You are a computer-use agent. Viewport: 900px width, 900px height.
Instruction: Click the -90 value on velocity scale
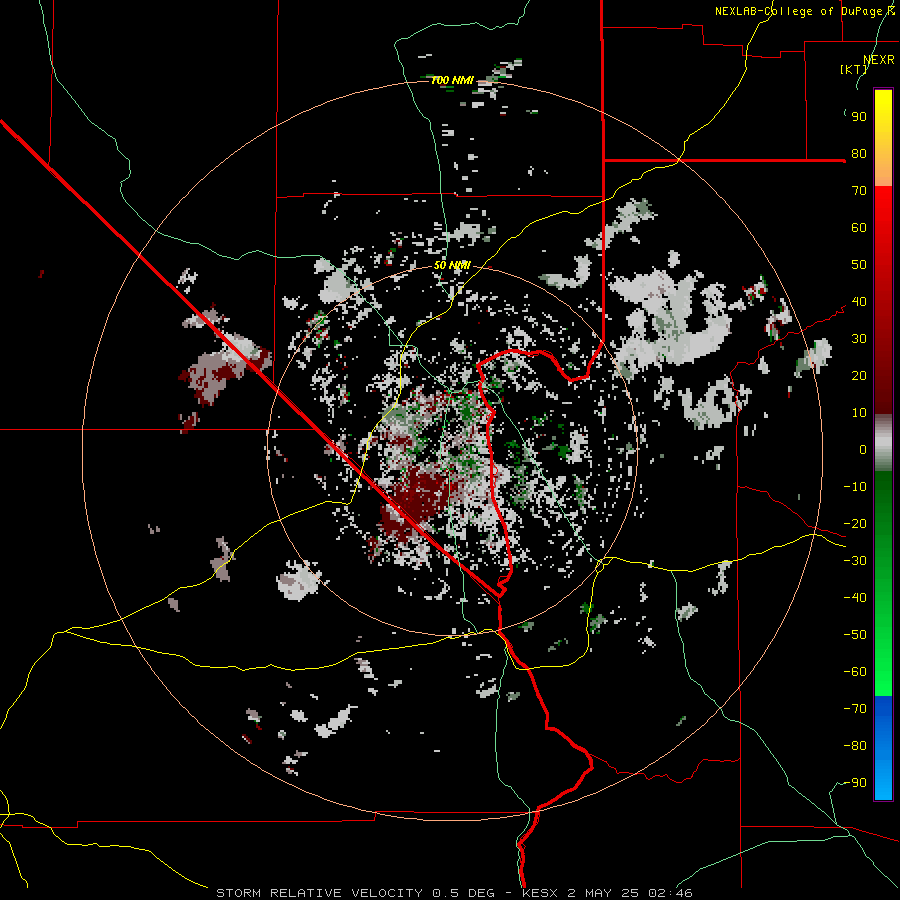point(855,783)
